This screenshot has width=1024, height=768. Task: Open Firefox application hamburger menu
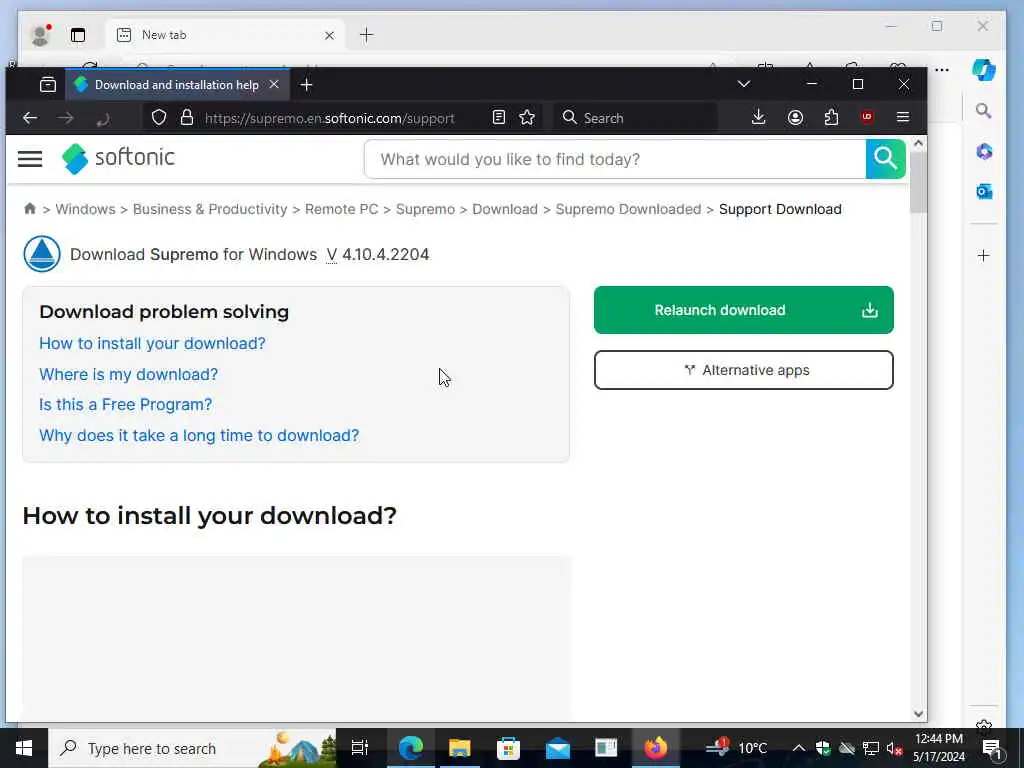click(903, 118)
